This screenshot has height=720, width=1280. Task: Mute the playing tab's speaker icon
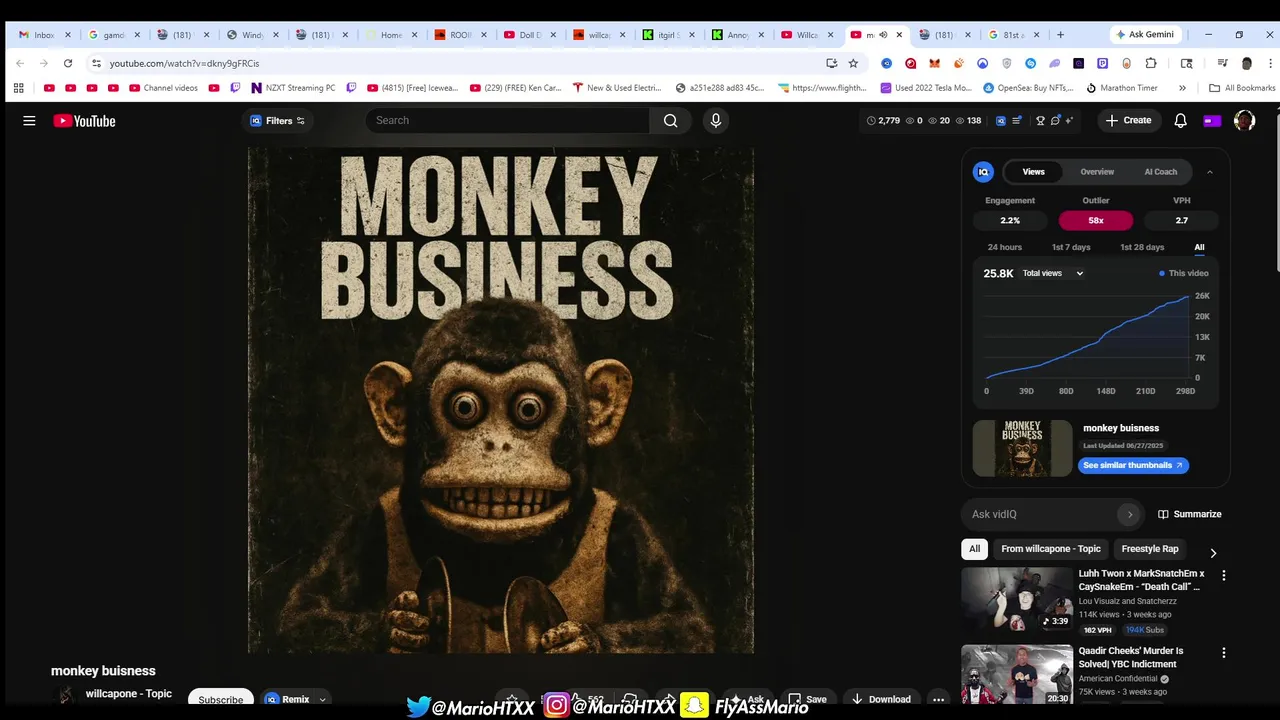[x=883, y=35]
